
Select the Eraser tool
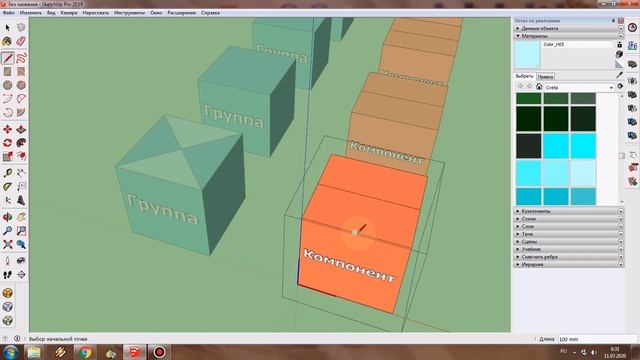tap(21, 41)
